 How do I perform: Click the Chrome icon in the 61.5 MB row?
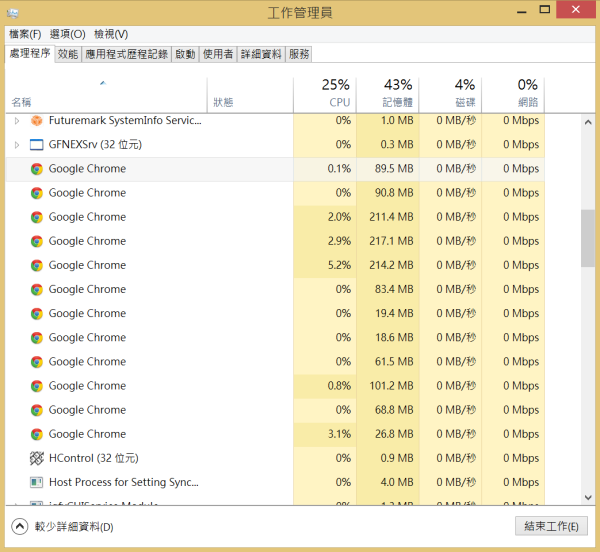point(37,362)
